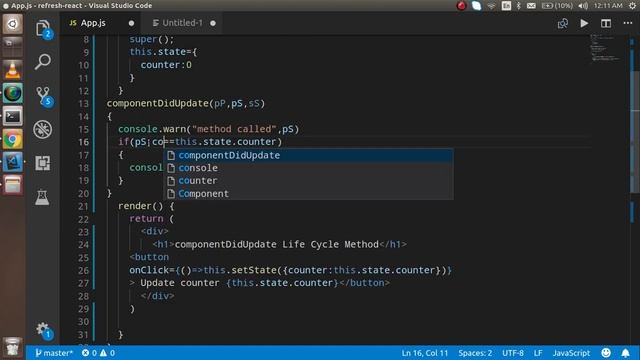Click the red recording icon in top panel
Screen dimensions: 640x360
(x=461, y=6)
